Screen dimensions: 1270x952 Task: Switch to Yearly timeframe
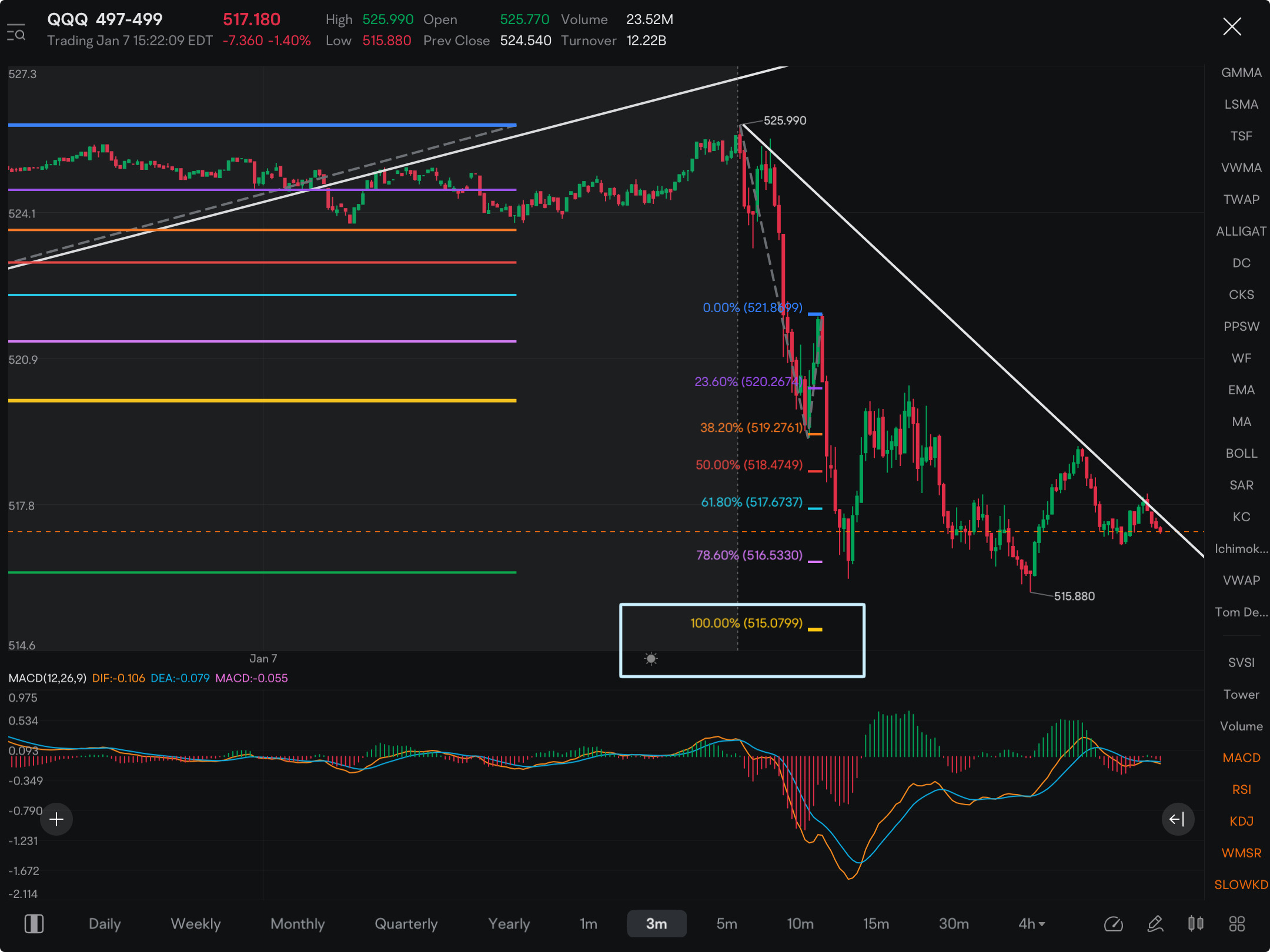click(509, 924)
